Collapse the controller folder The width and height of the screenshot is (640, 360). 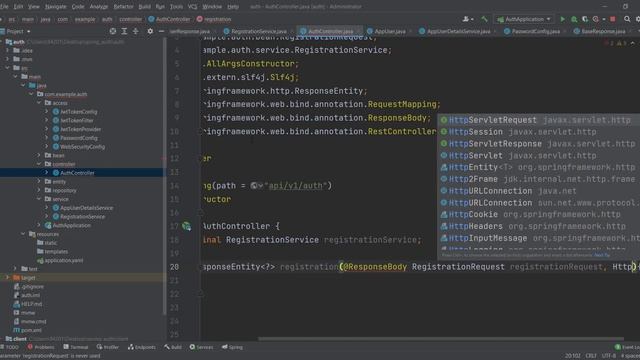click(39, 164)
